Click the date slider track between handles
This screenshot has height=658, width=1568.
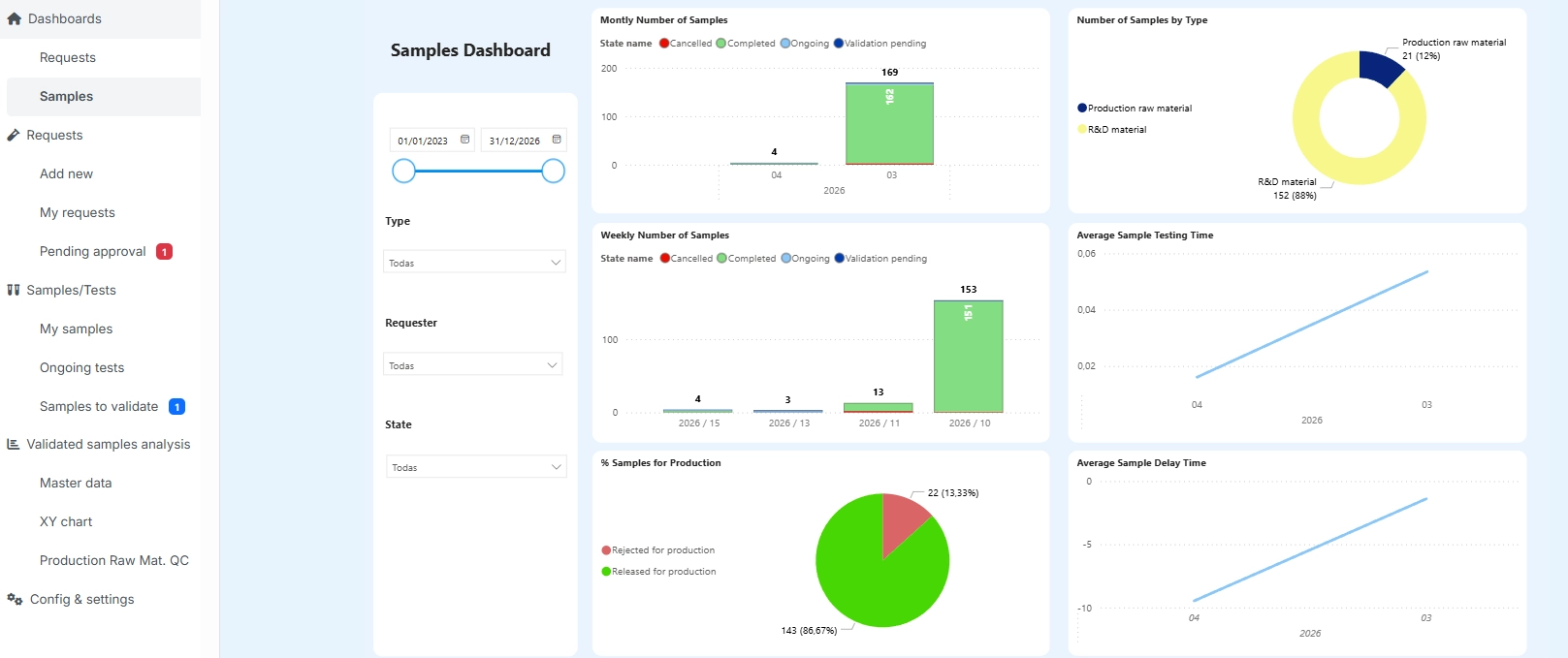(x=478, y=172)
